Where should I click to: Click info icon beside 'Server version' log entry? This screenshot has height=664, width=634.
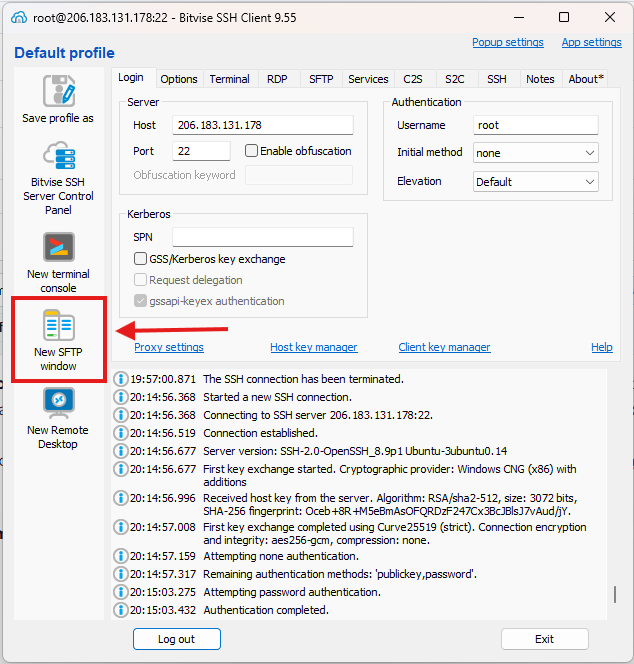[x=121, y=451]
